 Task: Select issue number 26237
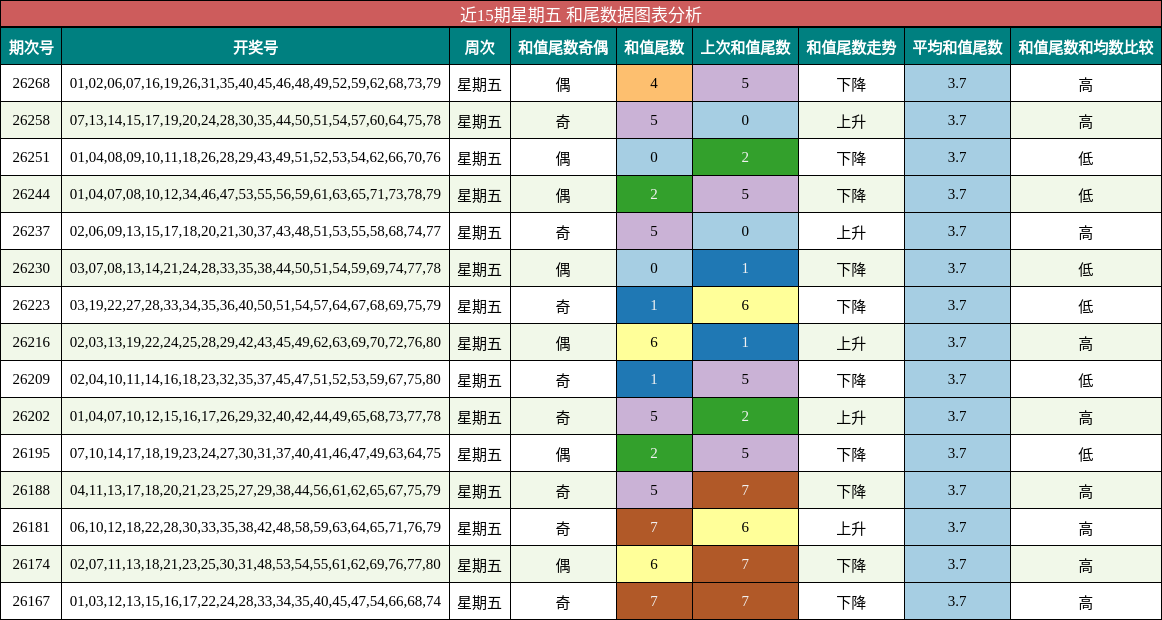31,232
